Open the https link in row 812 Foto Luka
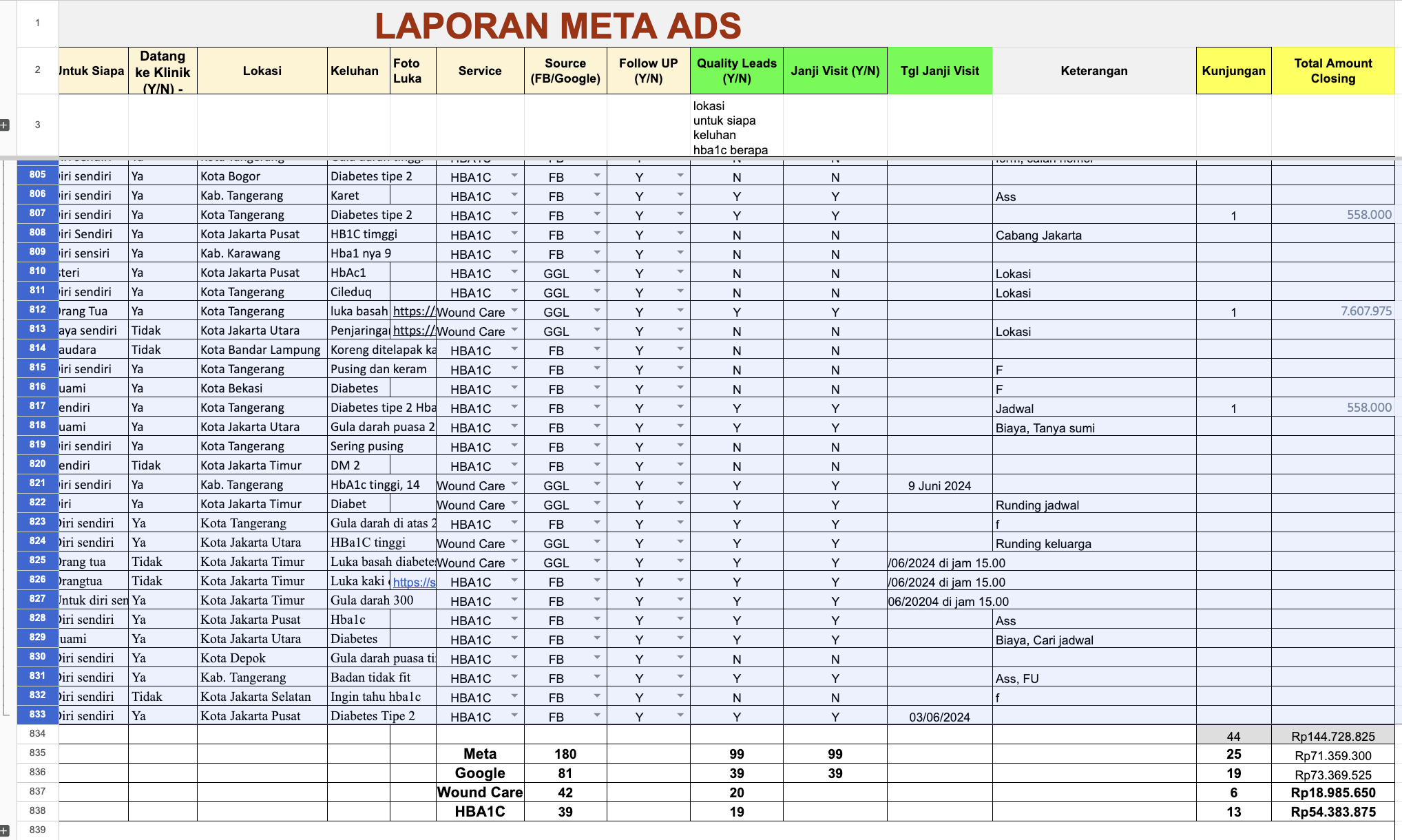This screenshot has height=840, width=1402. 414,311
